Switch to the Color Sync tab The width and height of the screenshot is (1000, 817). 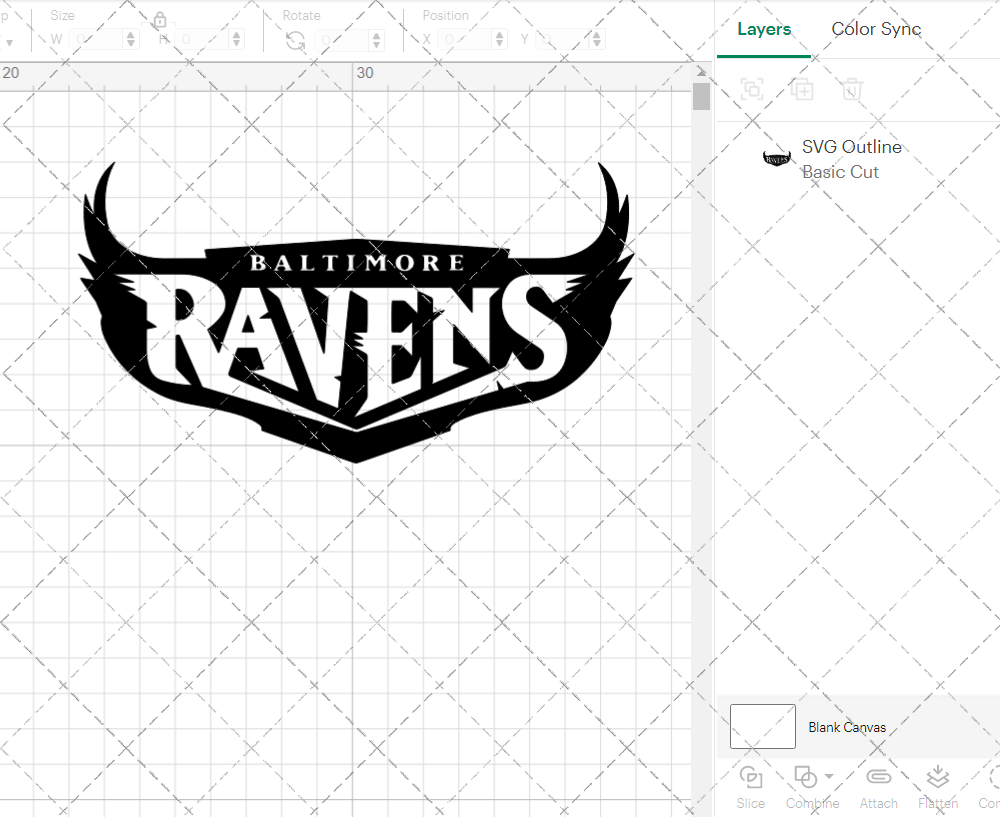click(x=876, y=30)
